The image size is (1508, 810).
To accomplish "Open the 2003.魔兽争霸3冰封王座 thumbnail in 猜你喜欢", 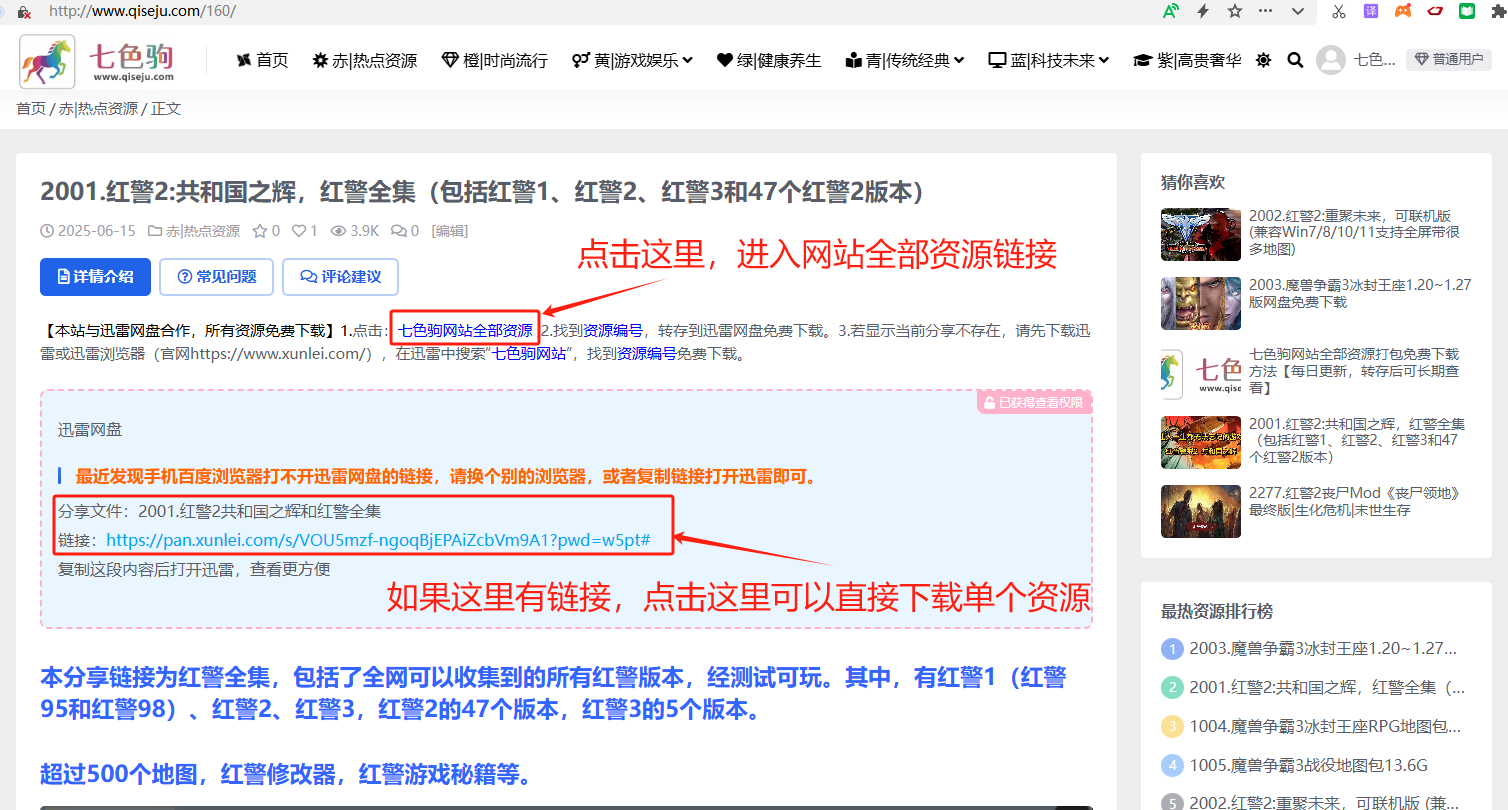I will 1201,303.
